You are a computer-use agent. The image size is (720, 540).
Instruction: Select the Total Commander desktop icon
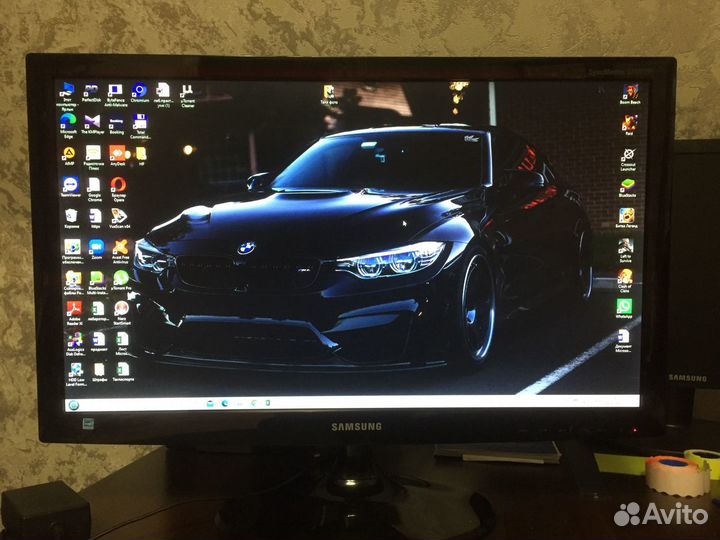(140, 122)
